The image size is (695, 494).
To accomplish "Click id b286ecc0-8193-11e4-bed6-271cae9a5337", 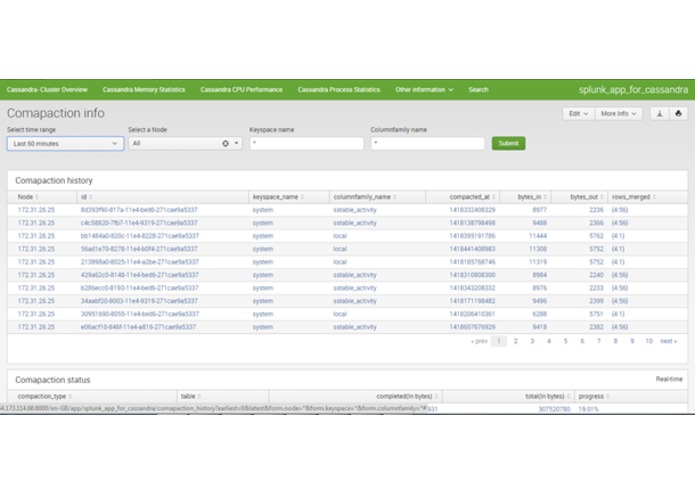I will tap(139, 288).
